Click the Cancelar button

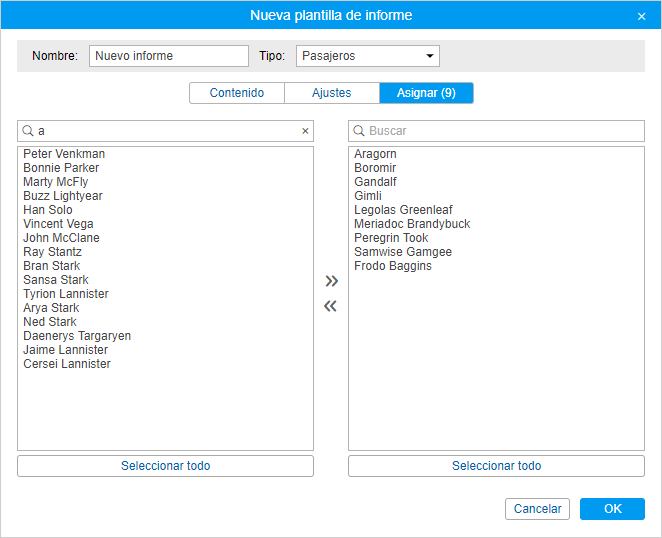537,509
